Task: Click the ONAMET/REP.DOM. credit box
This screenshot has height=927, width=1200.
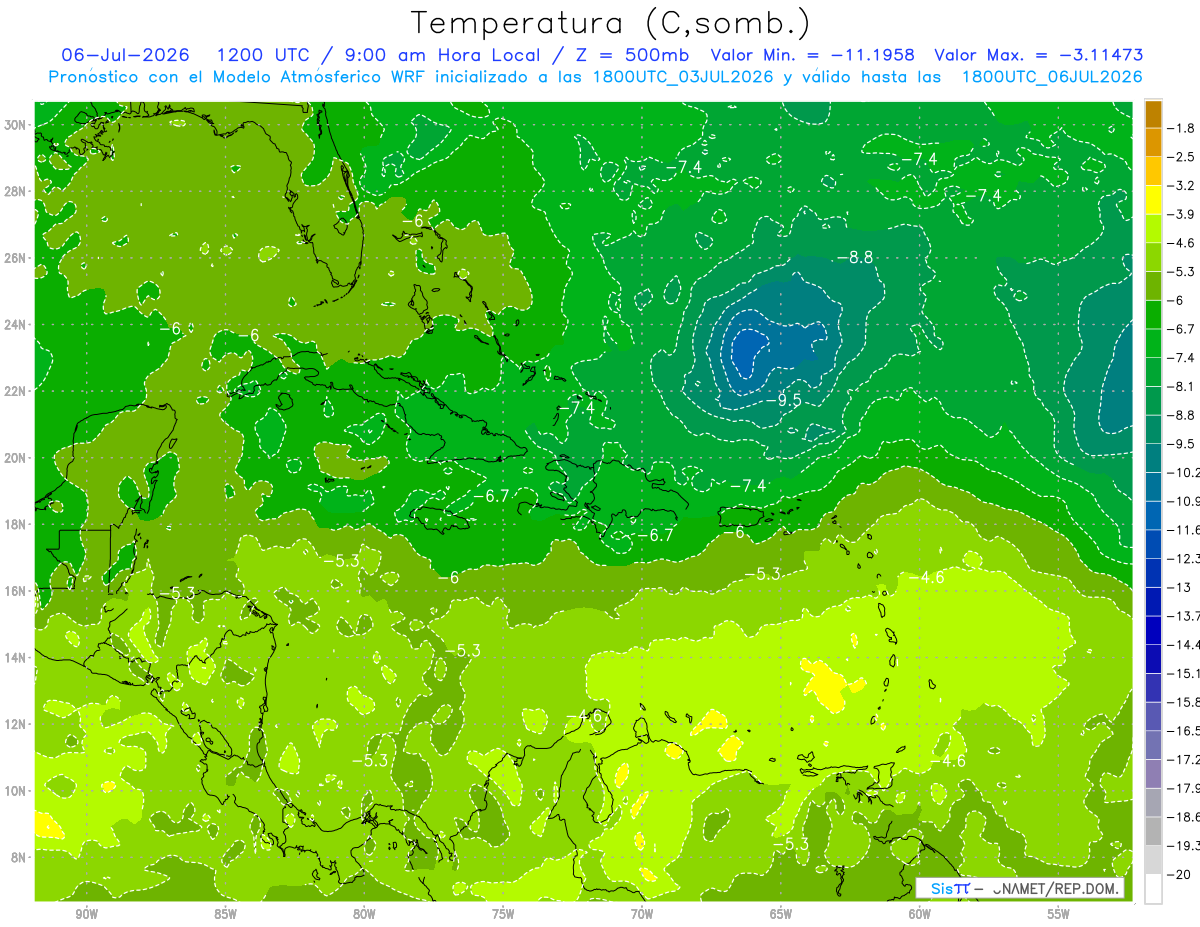Action: (x=1020, y=888)
